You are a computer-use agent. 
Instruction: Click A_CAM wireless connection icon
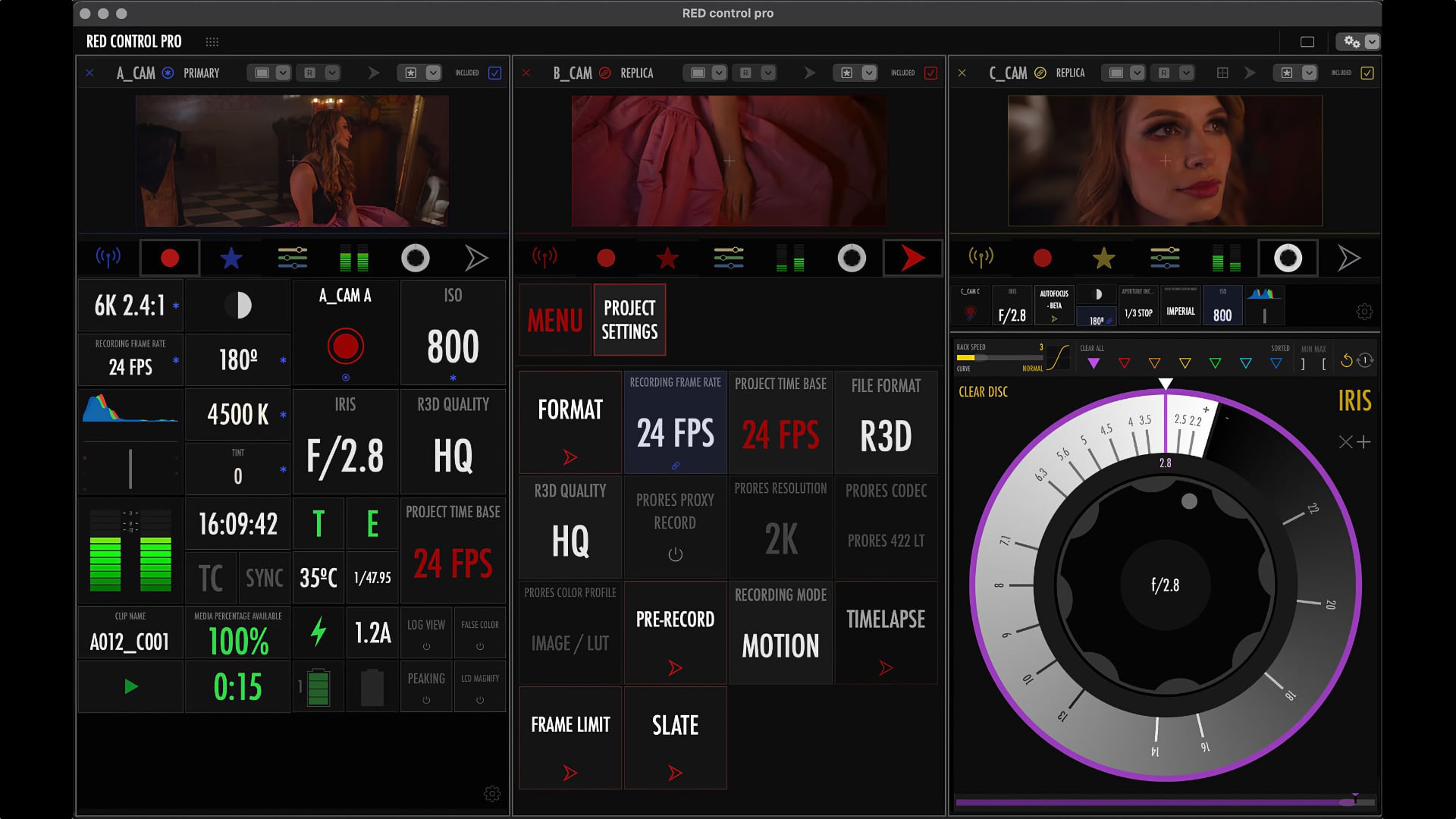(108, 258)
